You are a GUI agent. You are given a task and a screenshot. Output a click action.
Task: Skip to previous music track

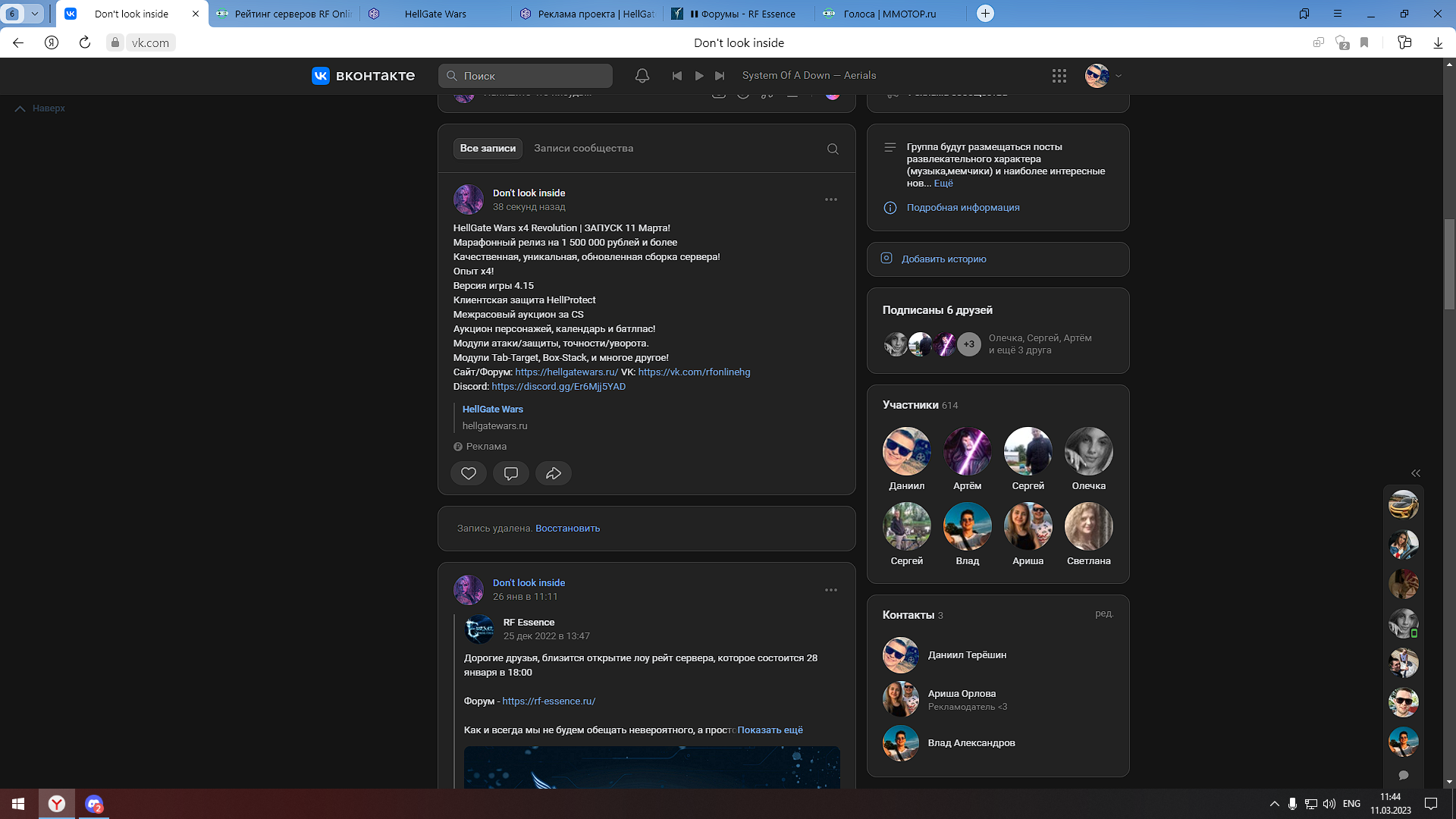click(x=677, y=76)
